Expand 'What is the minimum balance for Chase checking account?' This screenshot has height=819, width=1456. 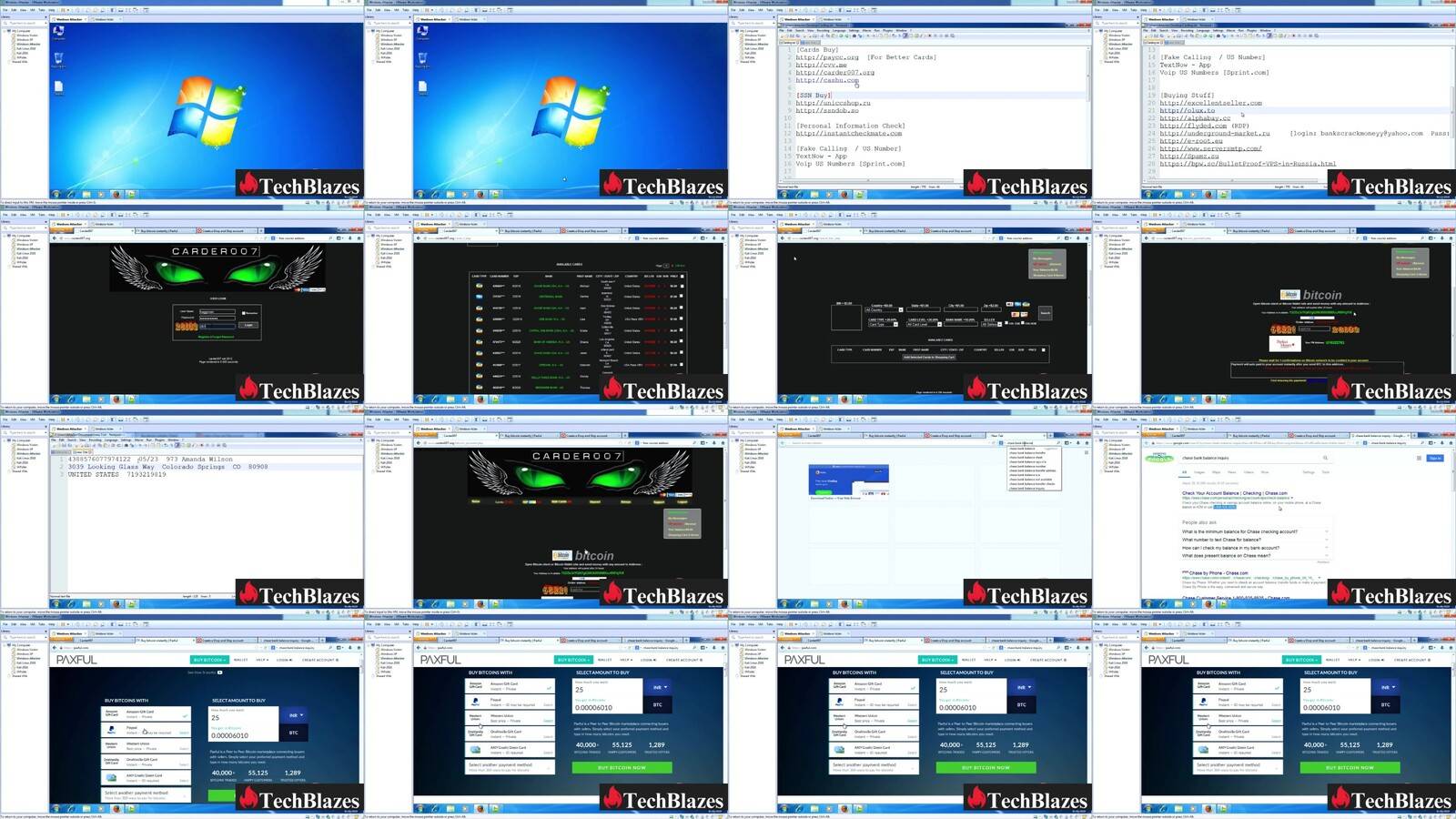[x=1256, y=531]
